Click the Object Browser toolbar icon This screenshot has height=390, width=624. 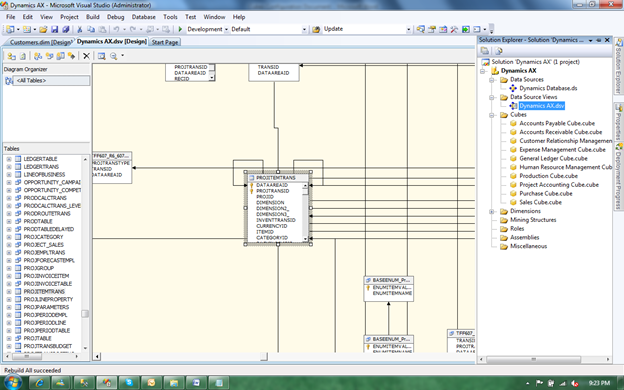[443, 29]
